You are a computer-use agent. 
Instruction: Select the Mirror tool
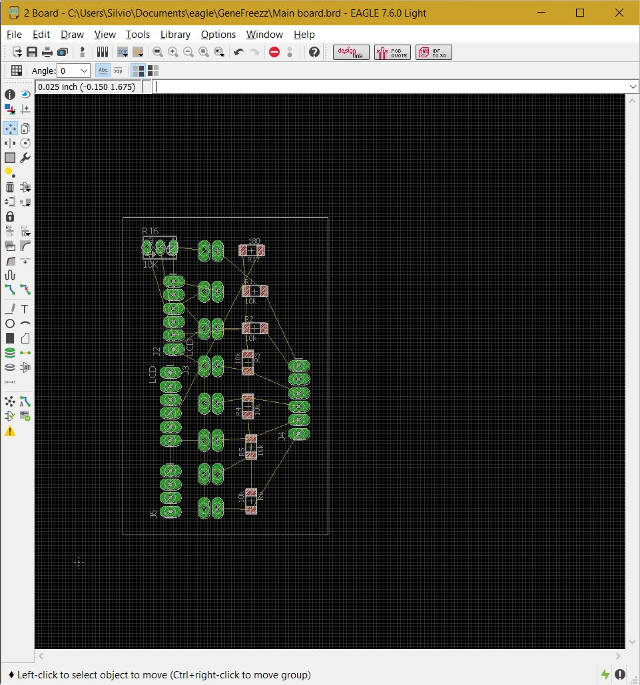[10, 143]
